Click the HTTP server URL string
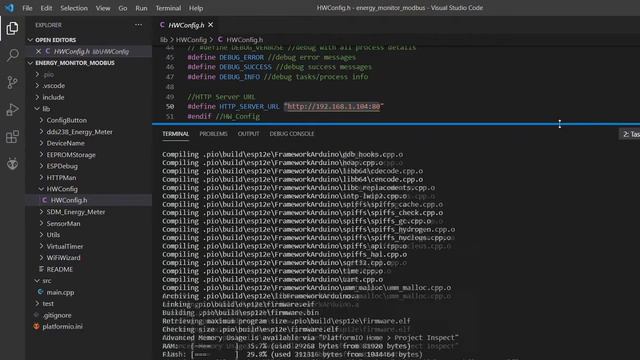640x360 pixels. click(x=333, y=107)
